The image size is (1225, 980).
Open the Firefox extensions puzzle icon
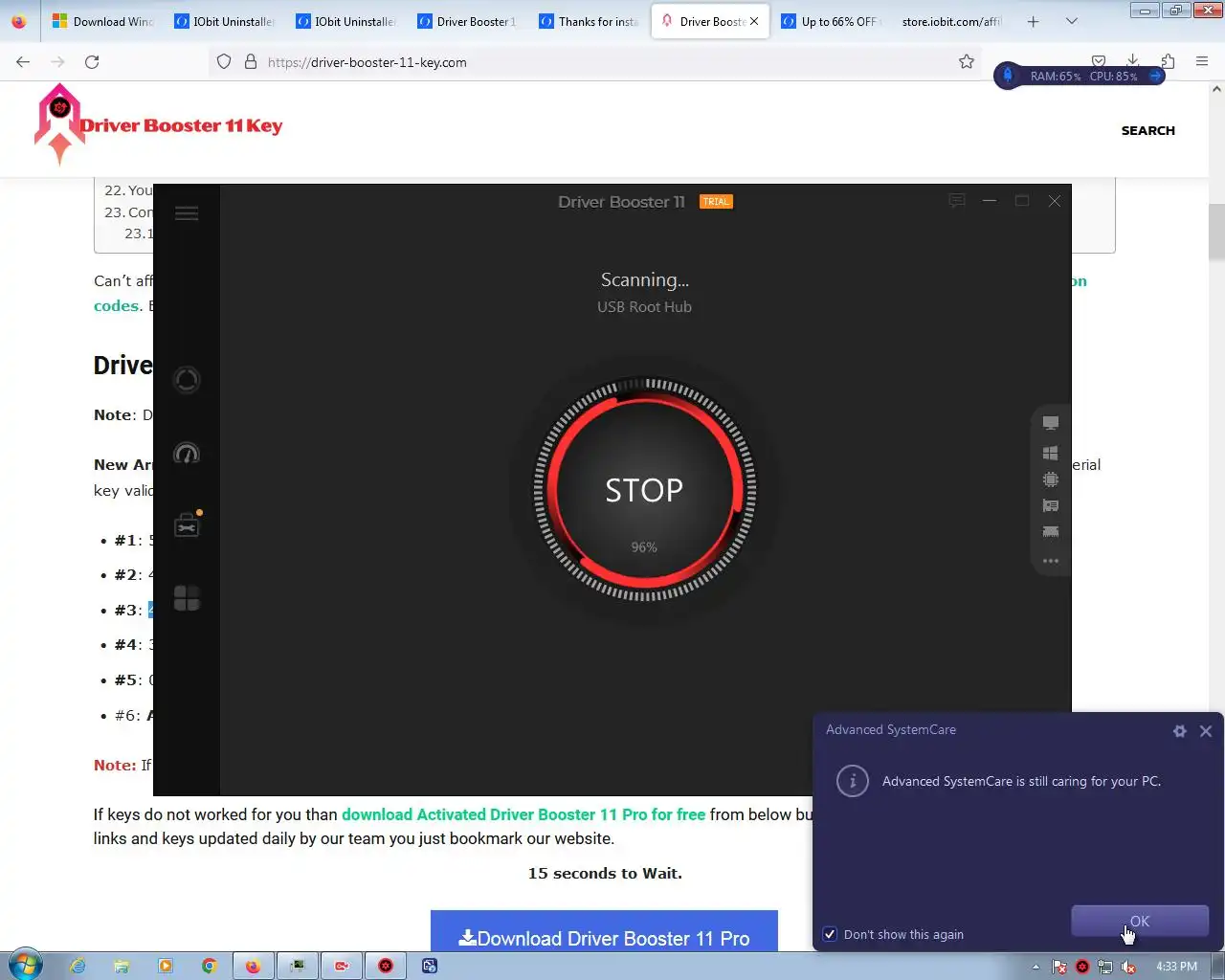point(1168,61)
